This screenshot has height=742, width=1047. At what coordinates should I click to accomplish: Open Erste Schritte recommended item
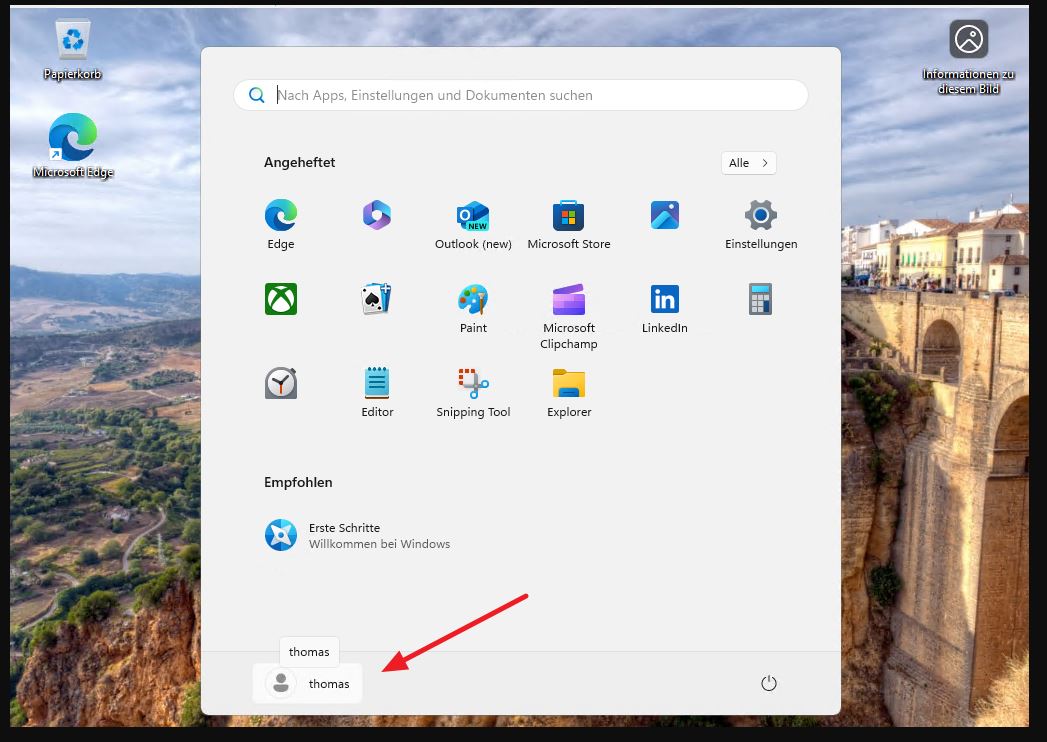pyautogui.click(x=357, y=536)
